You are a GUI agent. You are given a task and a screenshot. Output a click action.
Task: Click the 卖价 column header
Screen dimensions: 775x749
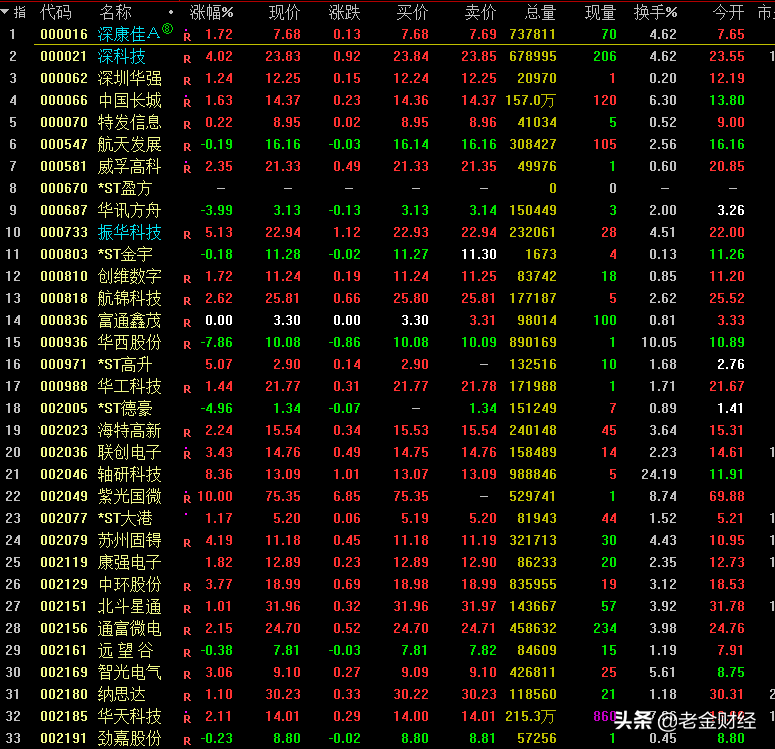(x=480, y=12)
